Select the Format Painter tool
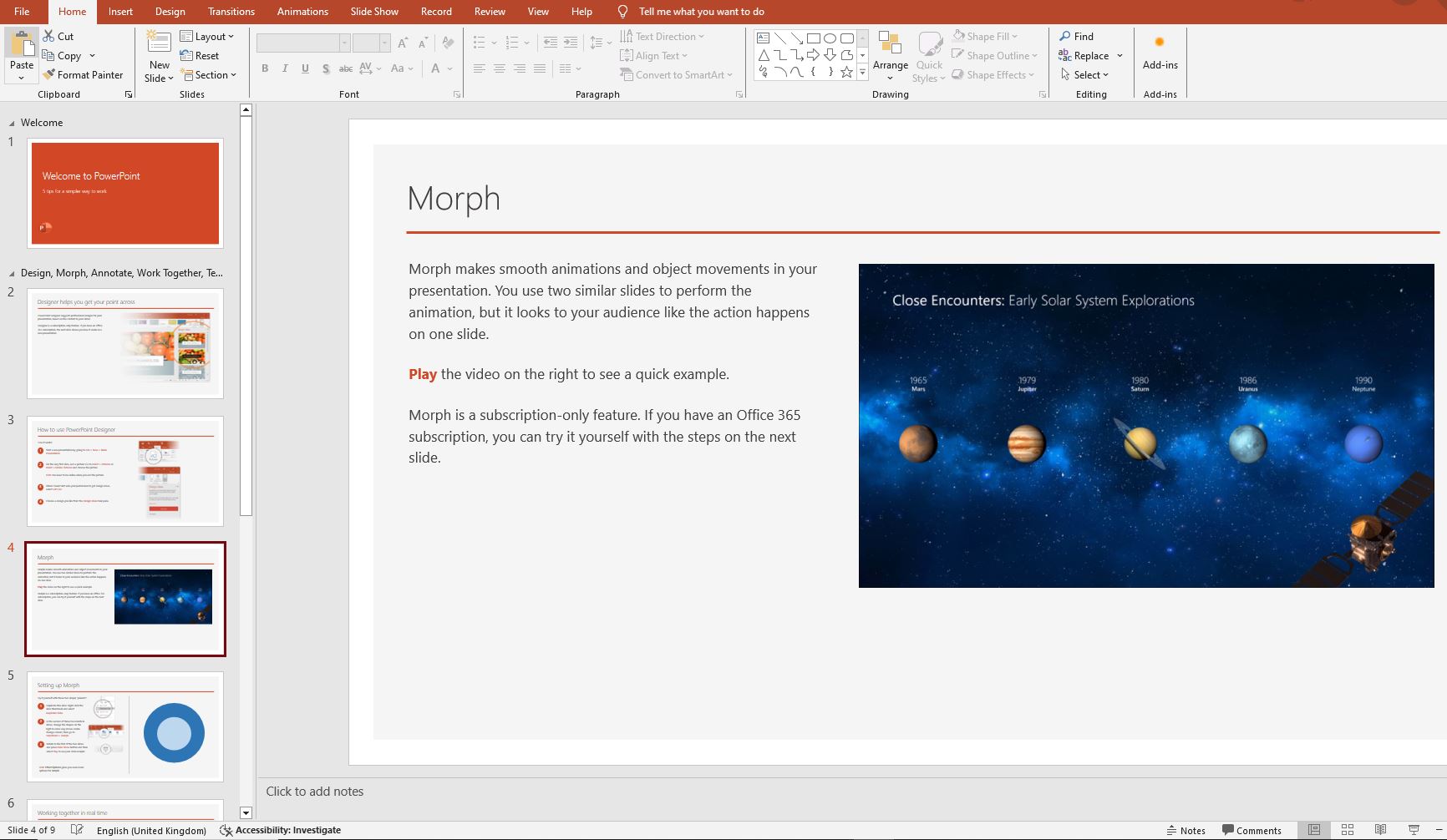This screenshot has width=1447, height=840. [83, 75]
